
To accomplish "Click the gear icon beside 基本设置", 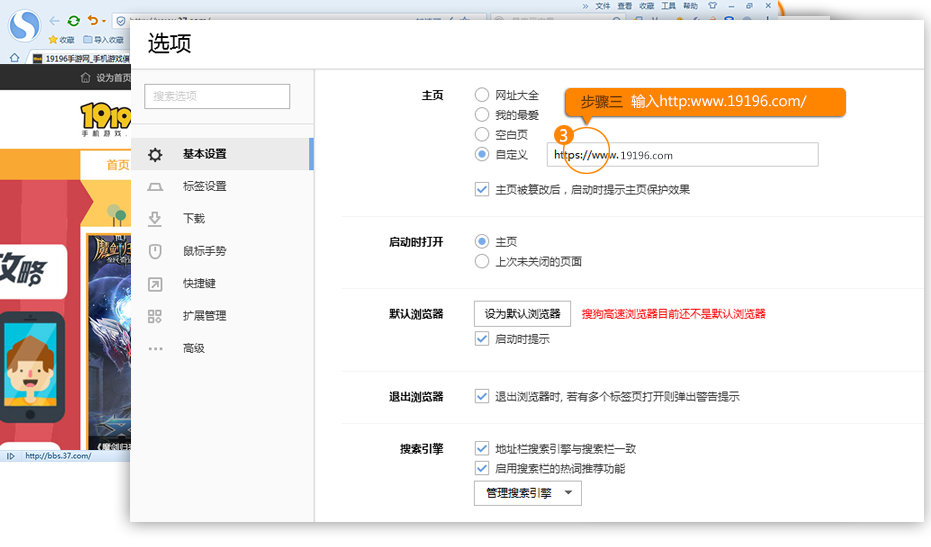I will pyautogui.click(x=155, y=154).
